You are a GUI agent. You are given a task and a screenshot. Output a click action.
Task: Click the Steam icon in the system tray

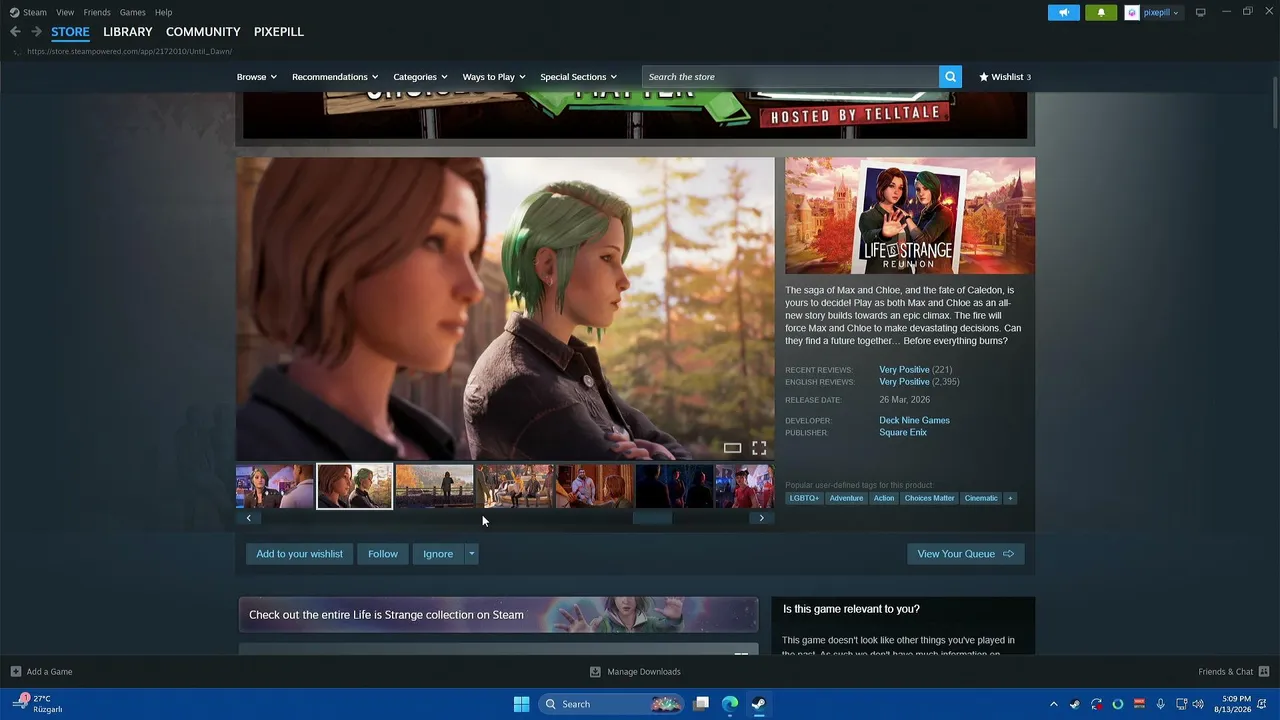coord(1075,704)
